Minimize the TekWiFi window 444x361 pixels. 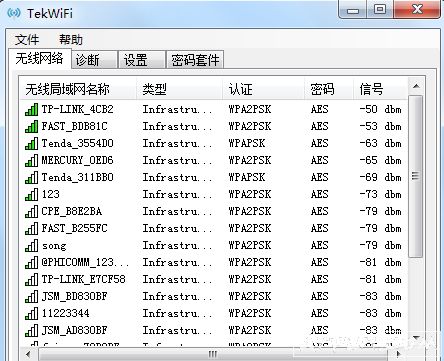pyautogui.click(x=353, y=9)
